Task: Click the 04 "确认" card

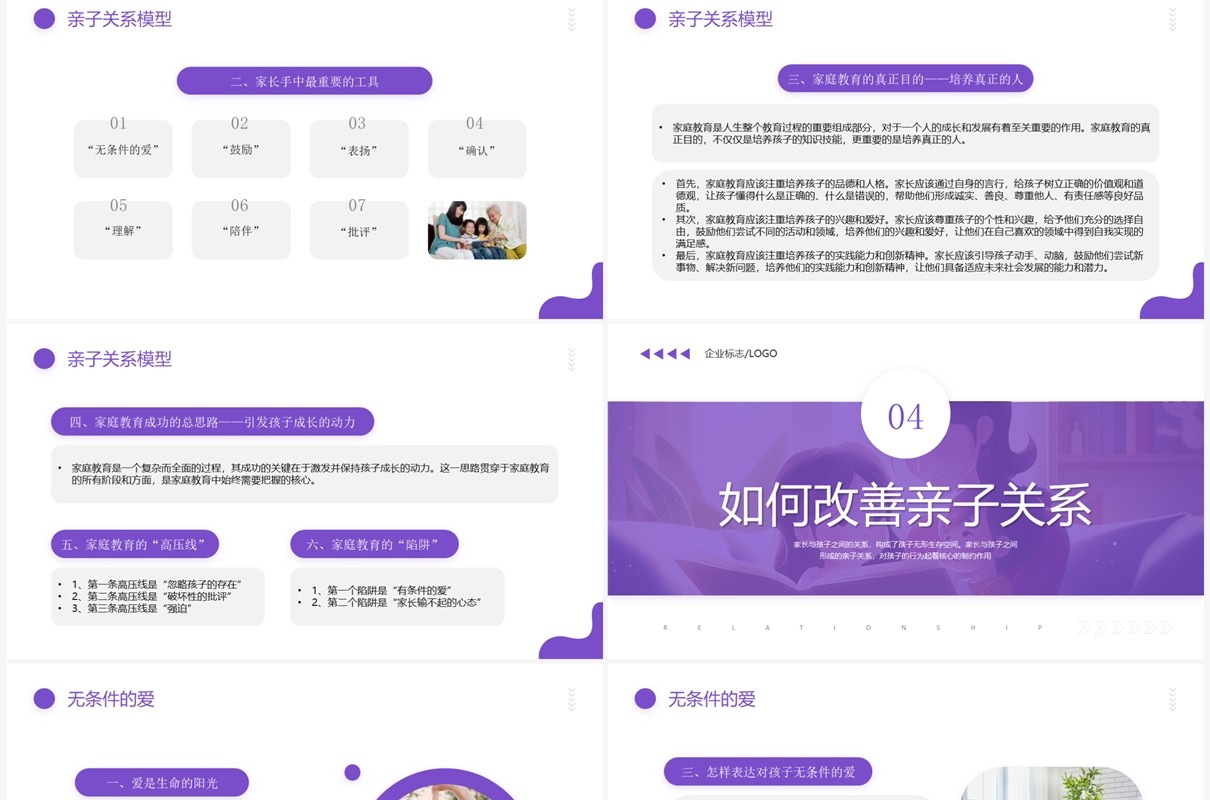Action: [x=477, y=149]
